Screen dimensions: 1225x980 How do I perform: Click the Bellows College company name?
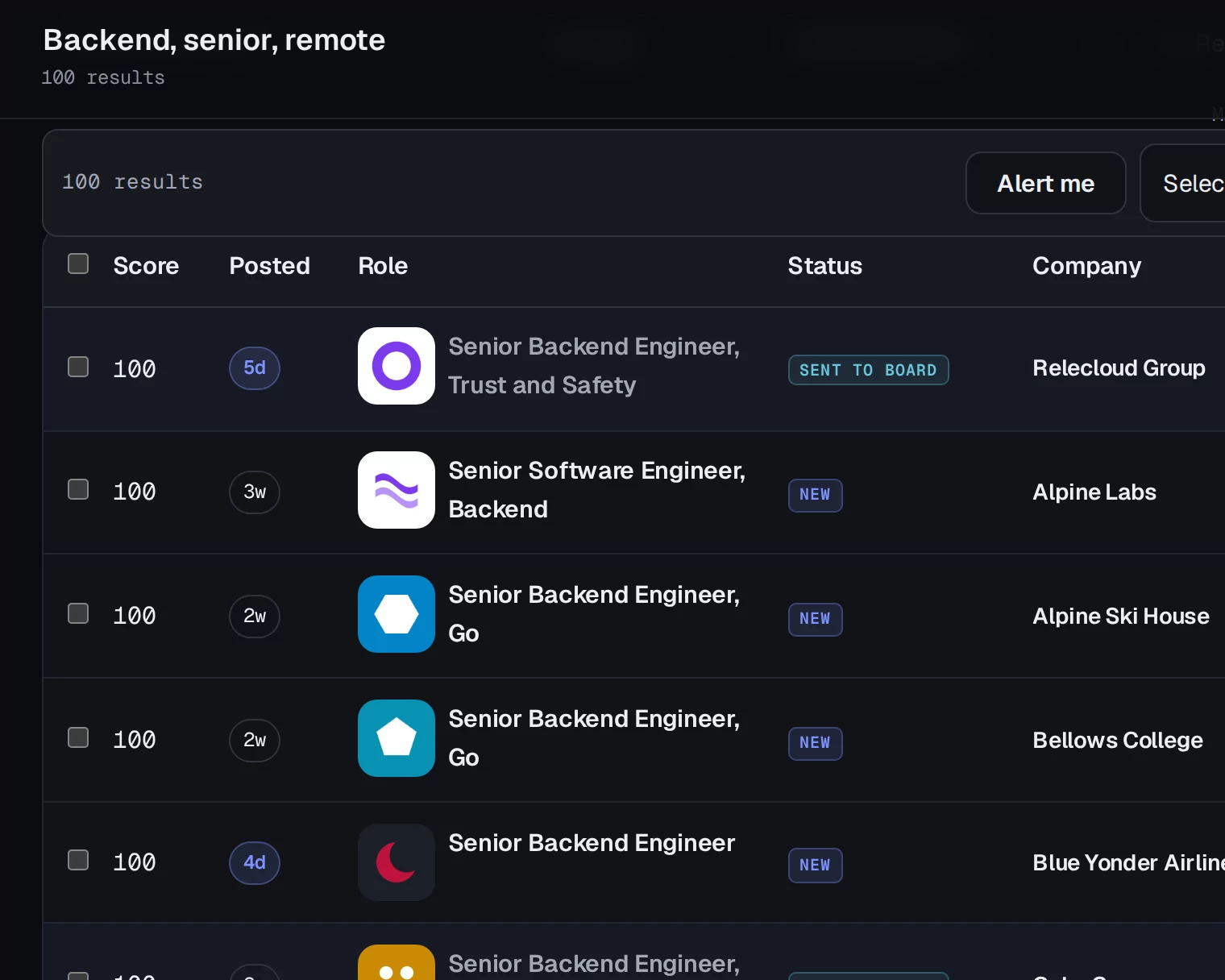[x=1118, y=741]
